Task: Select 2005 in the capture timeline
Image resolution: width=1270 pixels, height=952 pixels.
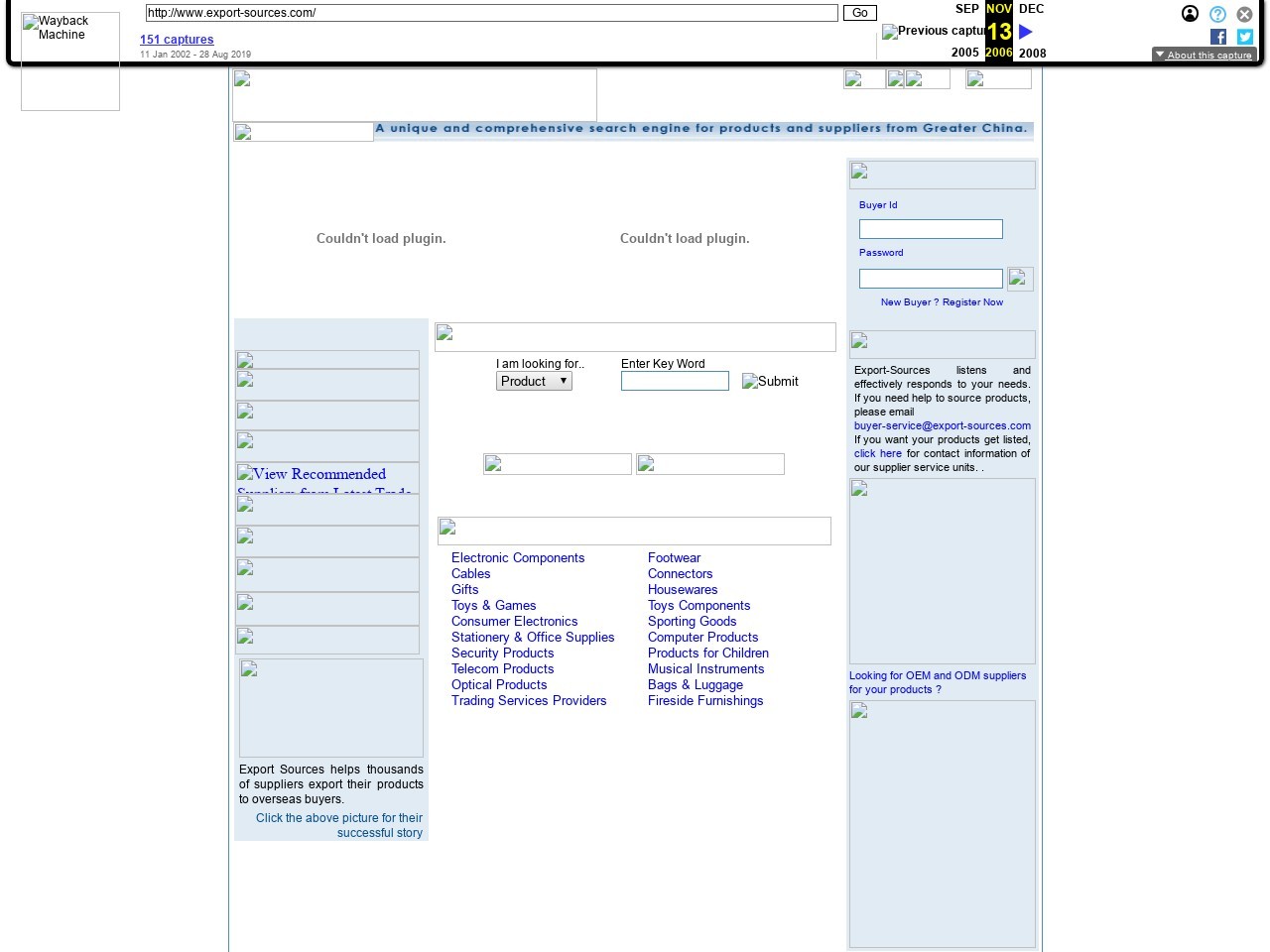Action: (964, 53)
